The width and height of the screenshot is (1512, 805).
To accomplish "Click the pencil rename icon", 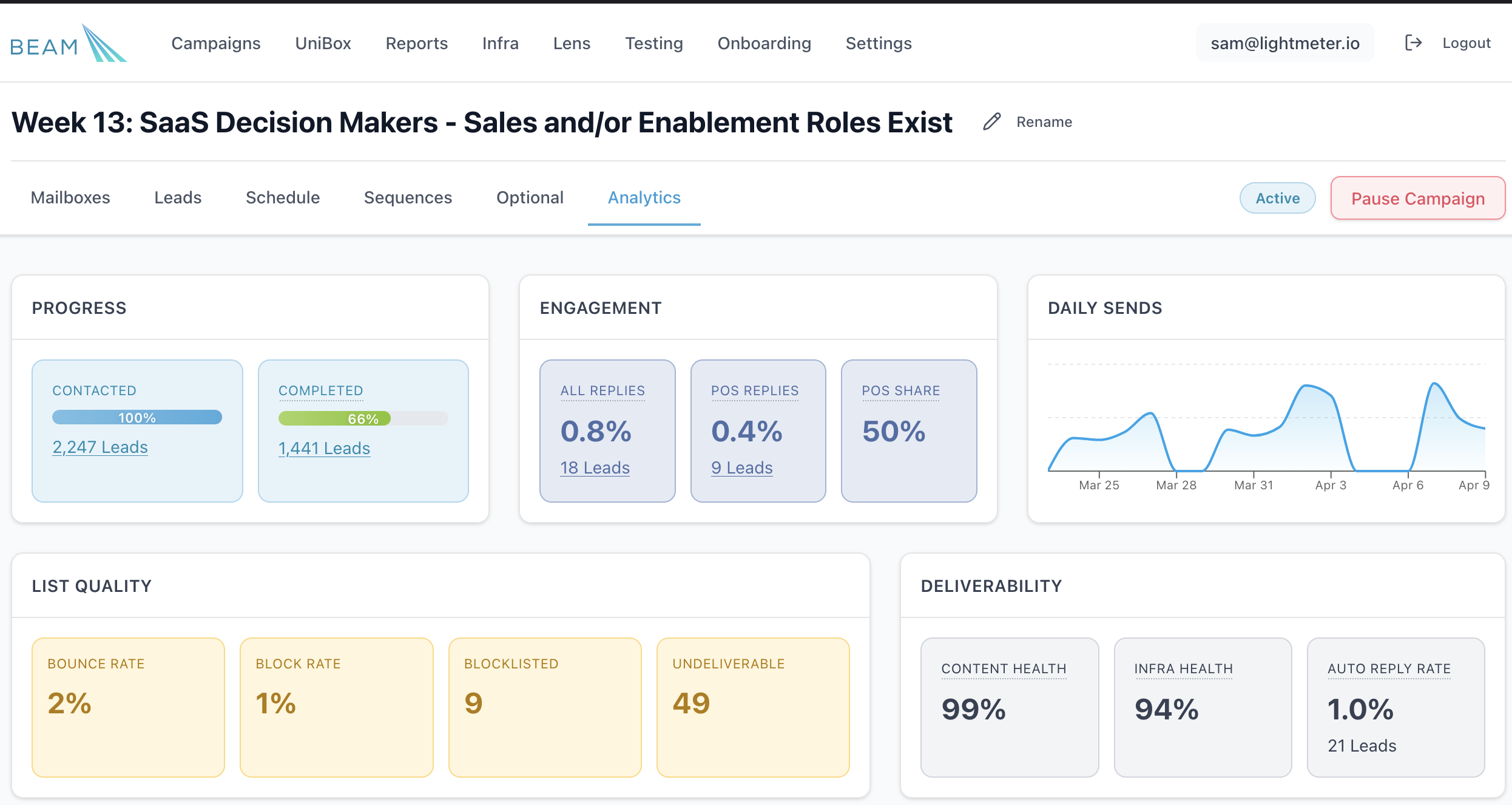I will 992,121.
